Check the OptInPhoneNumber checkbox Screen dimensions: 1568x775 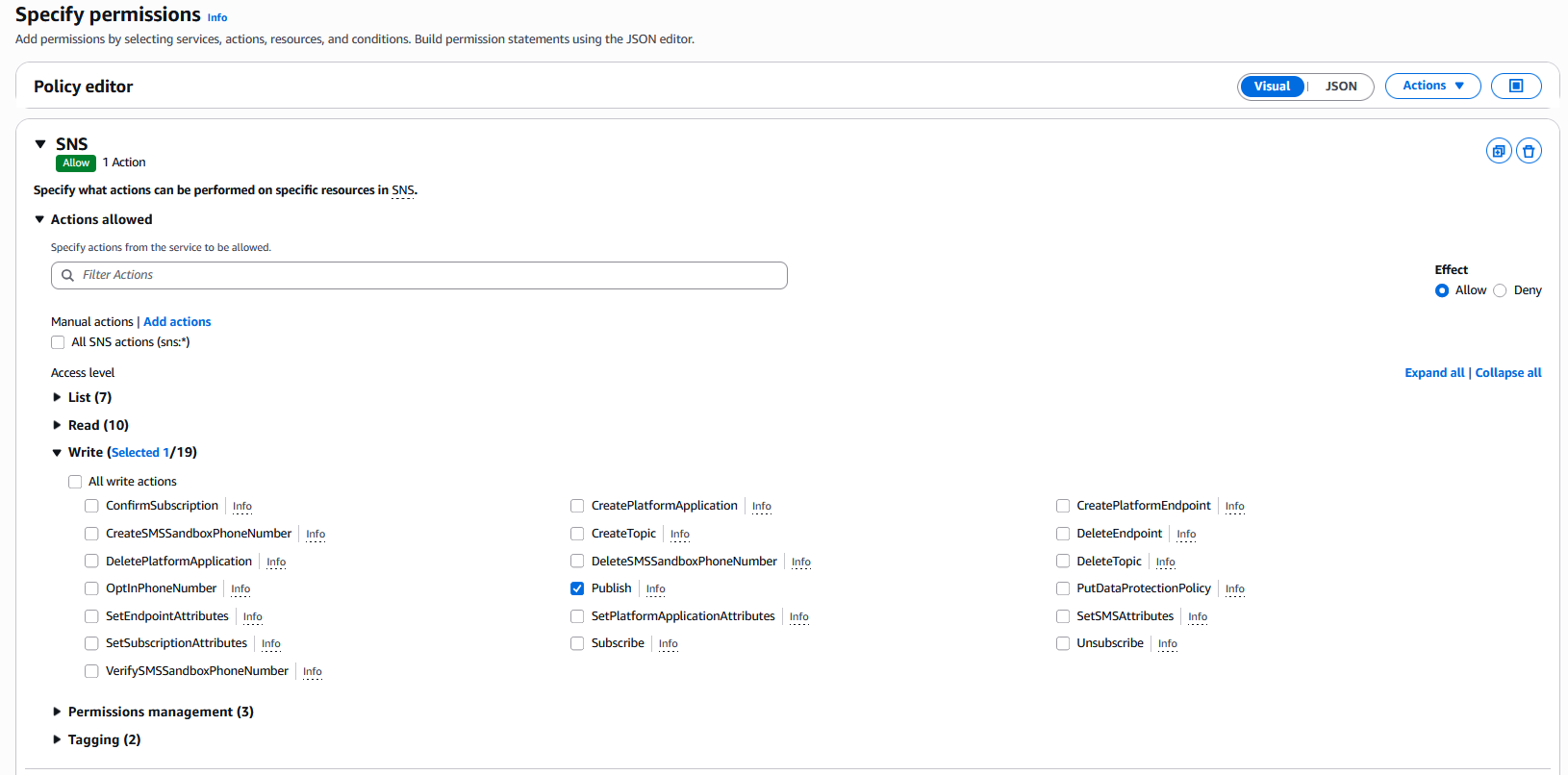(91, 588)
